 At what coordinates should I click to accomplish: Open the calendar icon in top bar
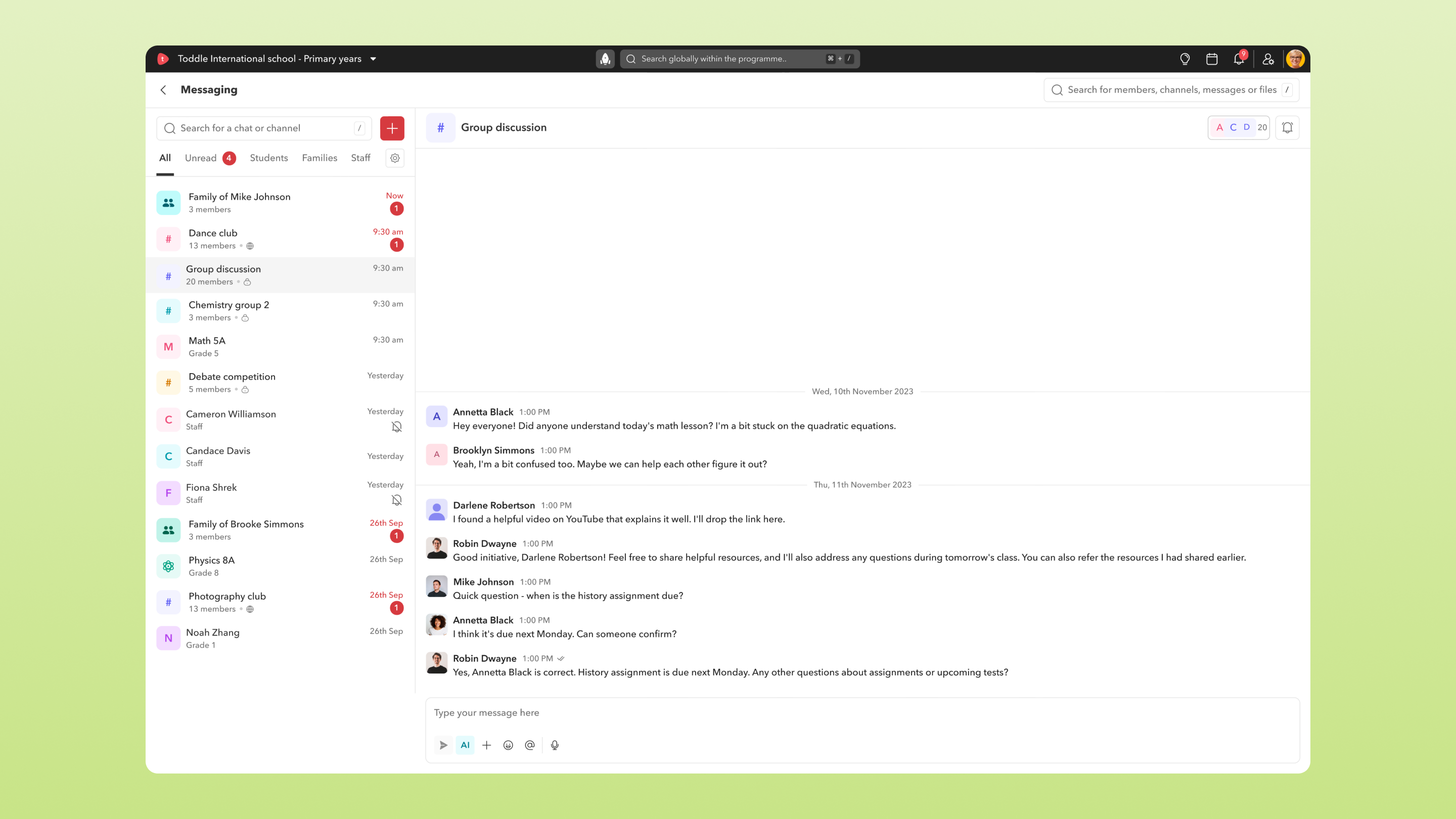[x=1211, y=59]
